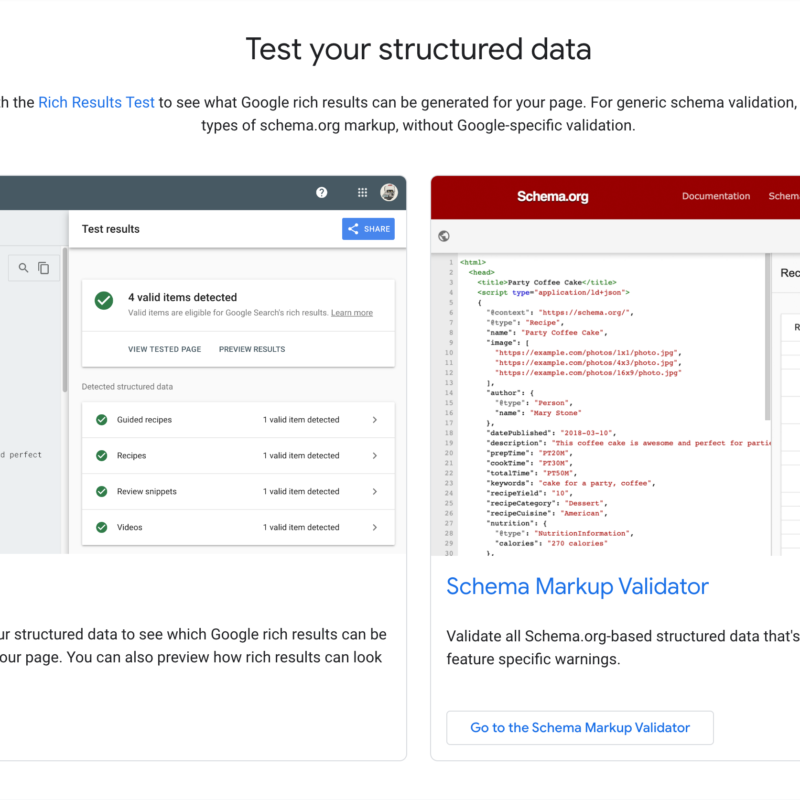Screen dimensions: 800x800
Task: Click the share icon on the SHARE button
Action: click(352, 229)
